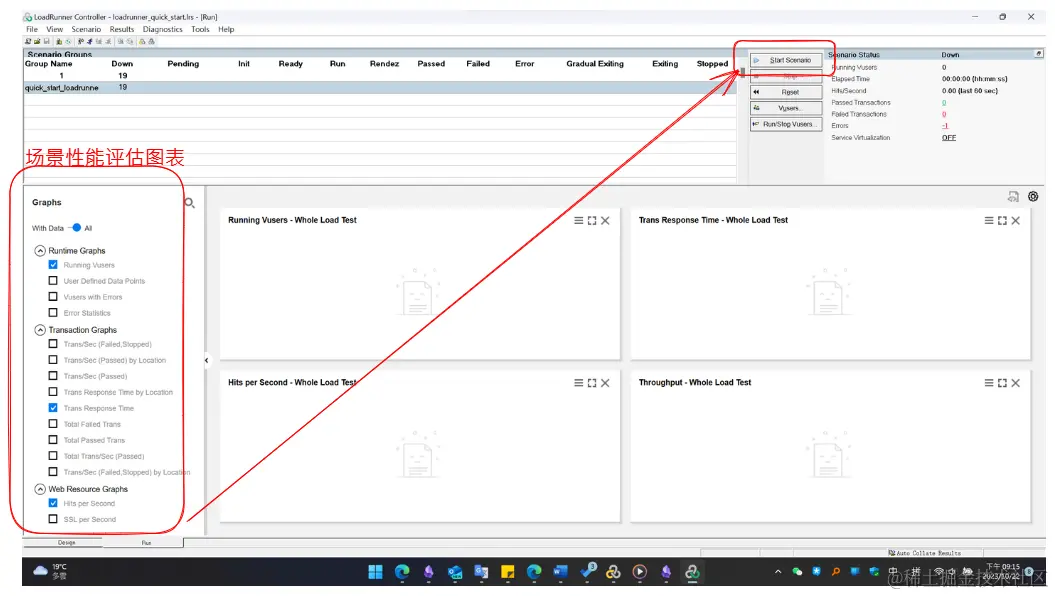
Task: Click the Run/Stop Vusers... button
Action: coord(786,124)
